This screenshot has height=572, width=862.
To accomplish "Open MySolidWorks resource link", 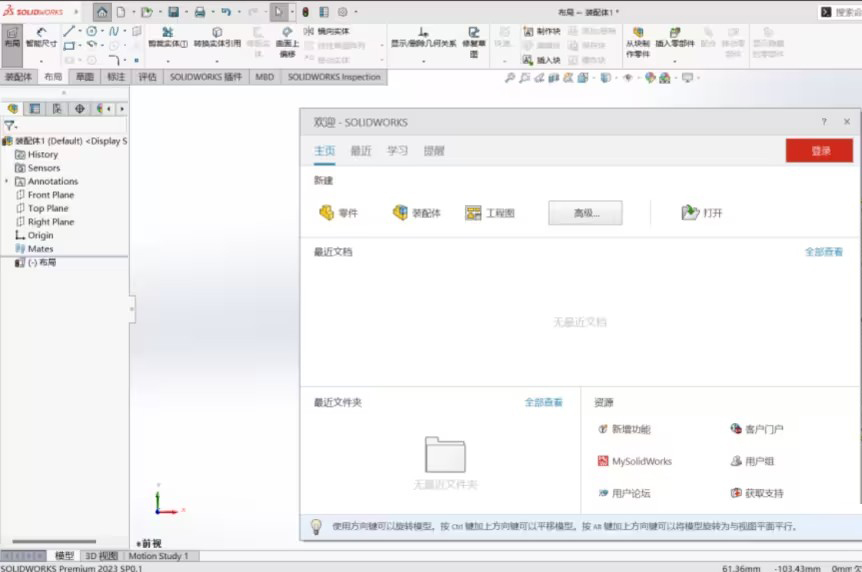I will tap(635, 461).
